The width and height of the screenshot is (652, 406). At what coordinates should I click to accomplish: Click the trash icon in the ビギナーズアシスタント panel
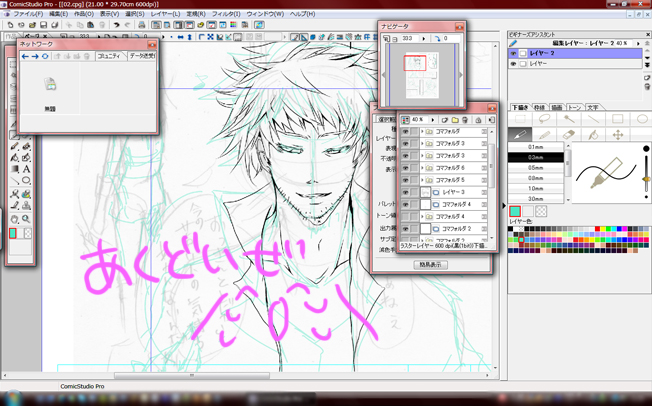point(647,87)
